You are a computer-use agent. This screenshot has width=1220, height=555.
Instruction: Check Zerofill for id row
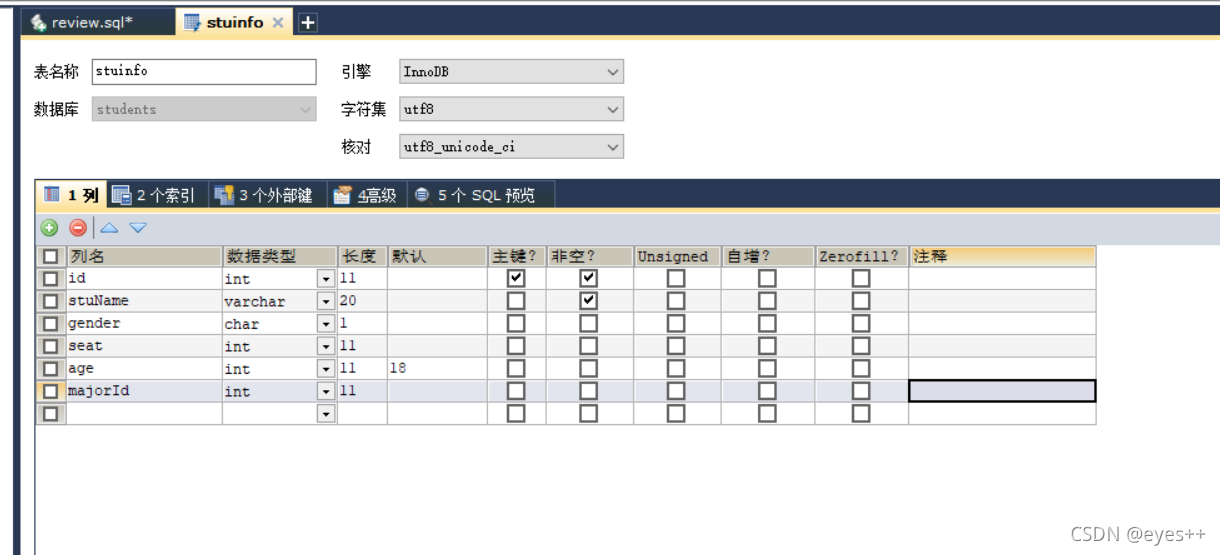coord(861,278)
